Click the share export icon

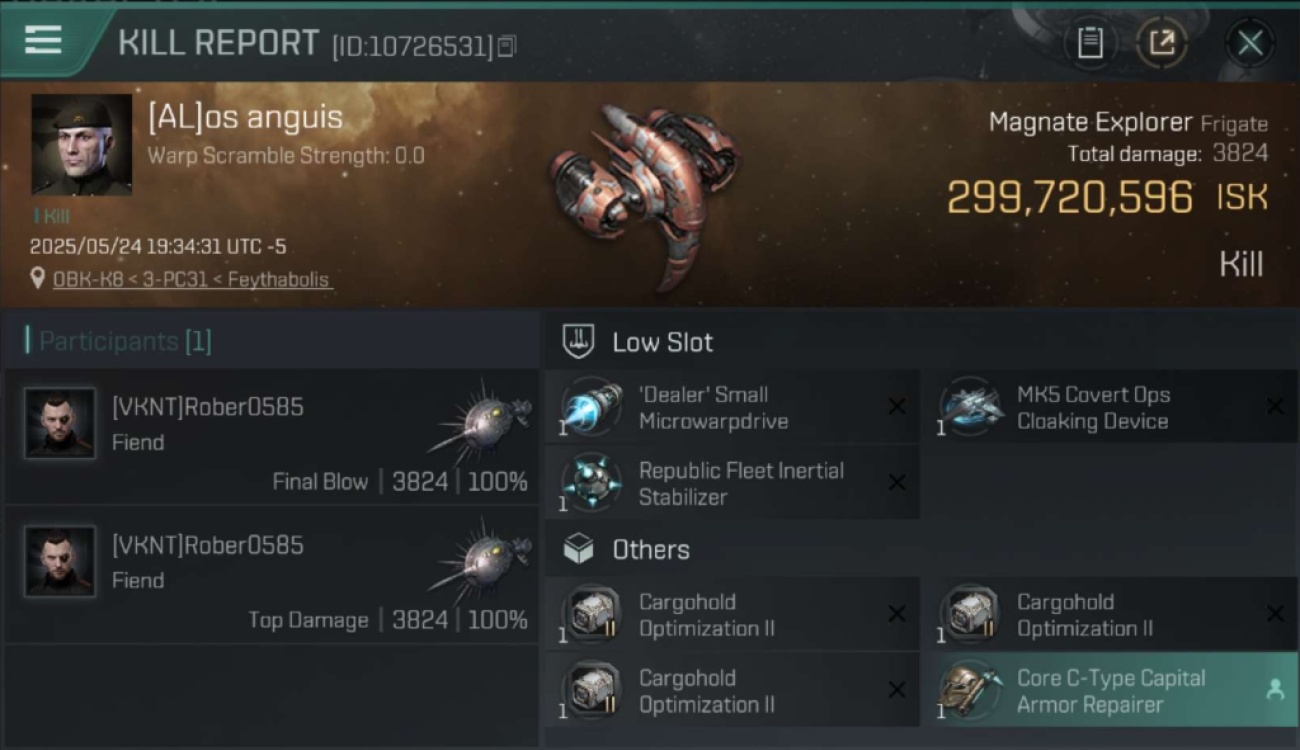pos(1162,42)
